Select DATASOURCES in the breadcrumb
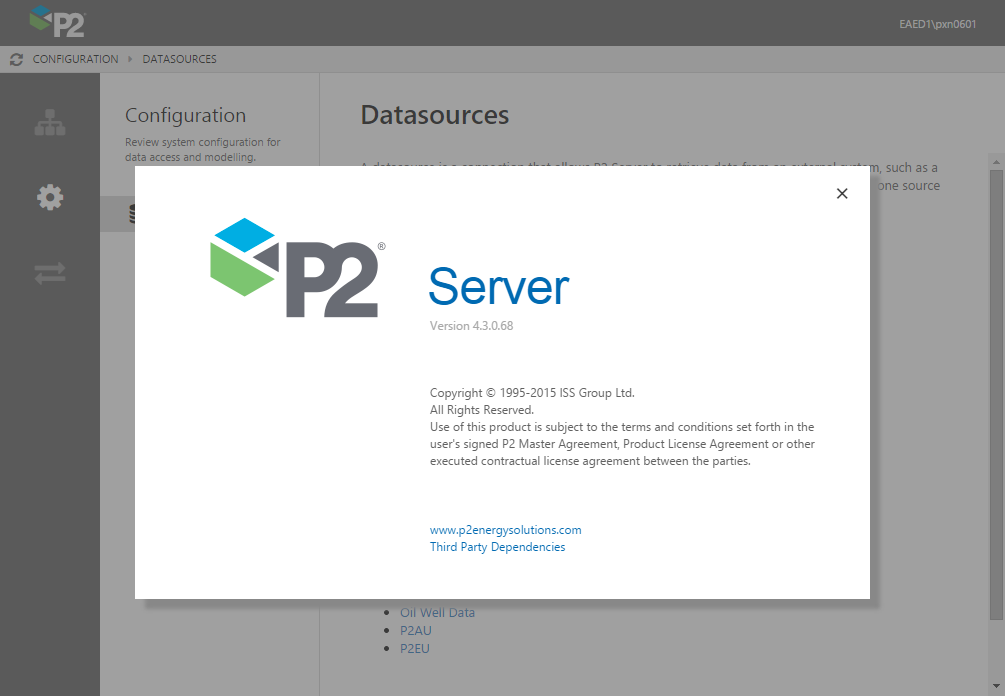The width and height of the screenshot is (1005, 696). click(x=179, y=59)
